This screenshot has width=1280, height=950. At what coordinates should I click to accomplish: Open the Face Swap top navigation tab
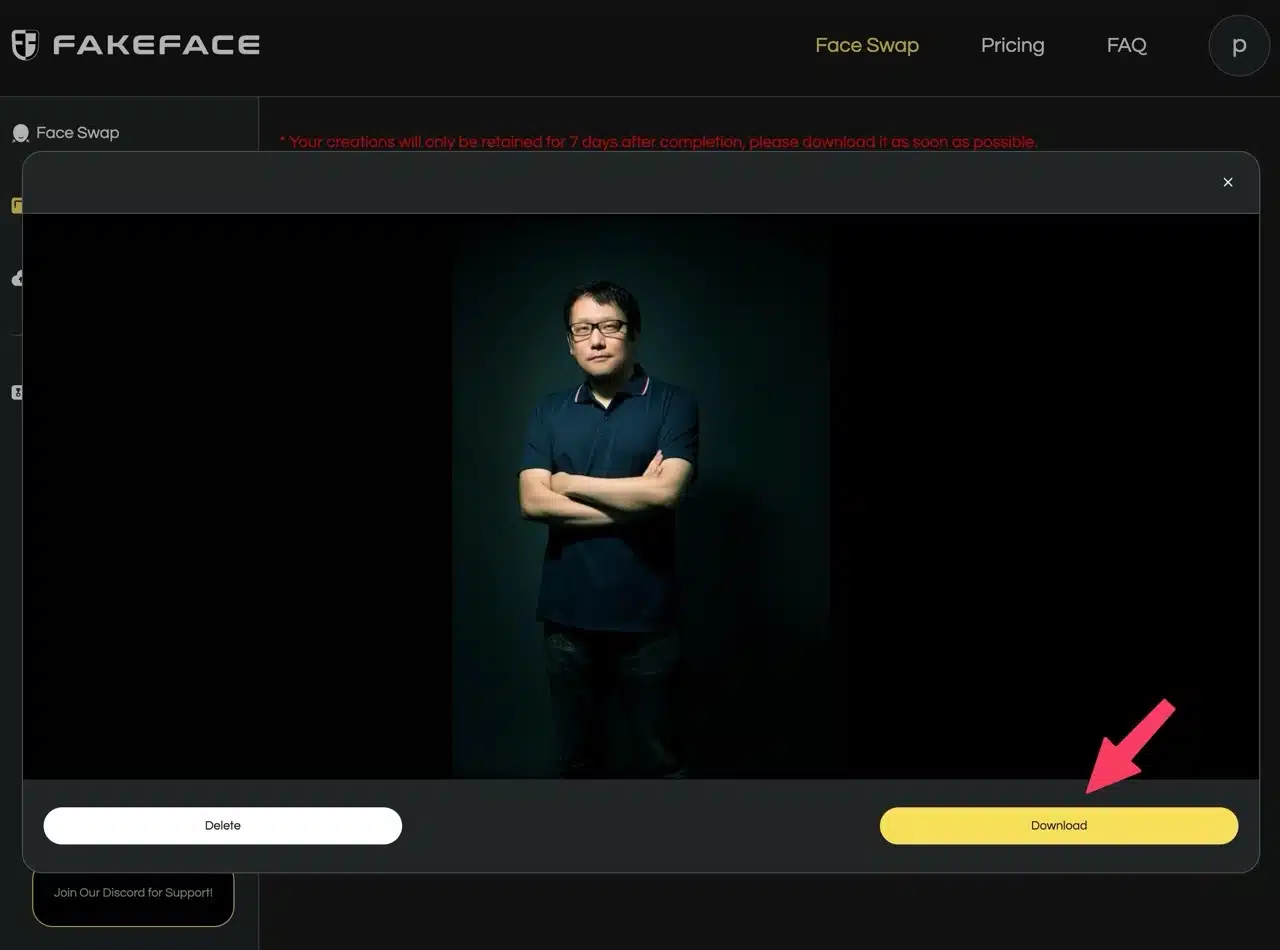click(866, 45)
